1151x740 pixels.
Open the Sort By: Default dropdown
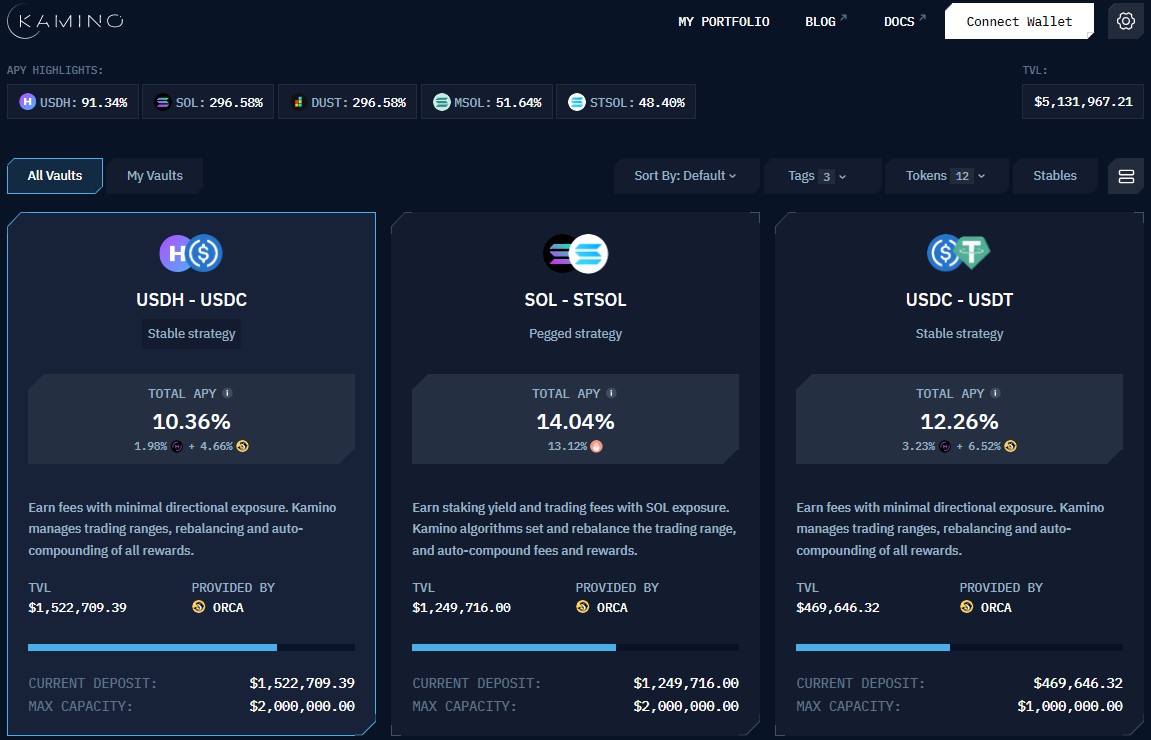click(x=686, y=176)
